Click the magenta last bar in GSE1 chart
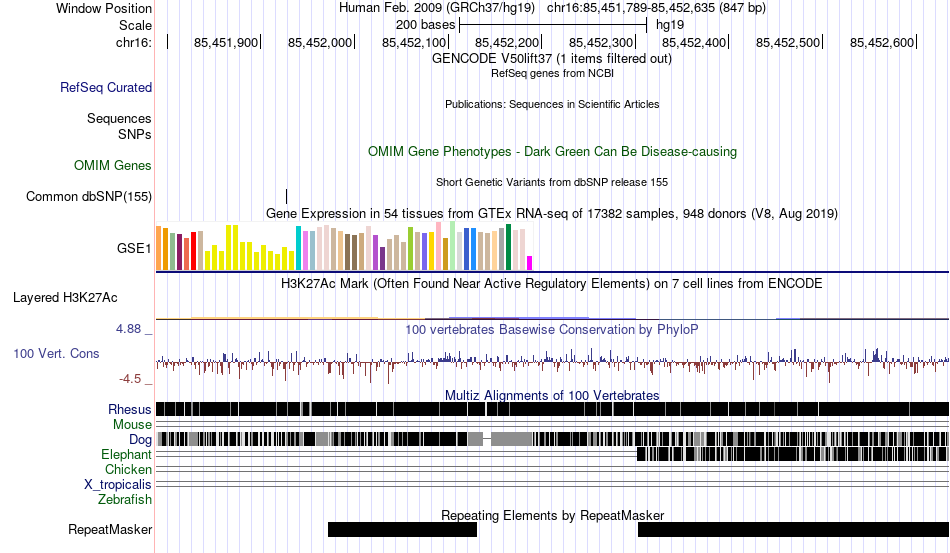This screenshot has height=553, width=950. (530, 263)
